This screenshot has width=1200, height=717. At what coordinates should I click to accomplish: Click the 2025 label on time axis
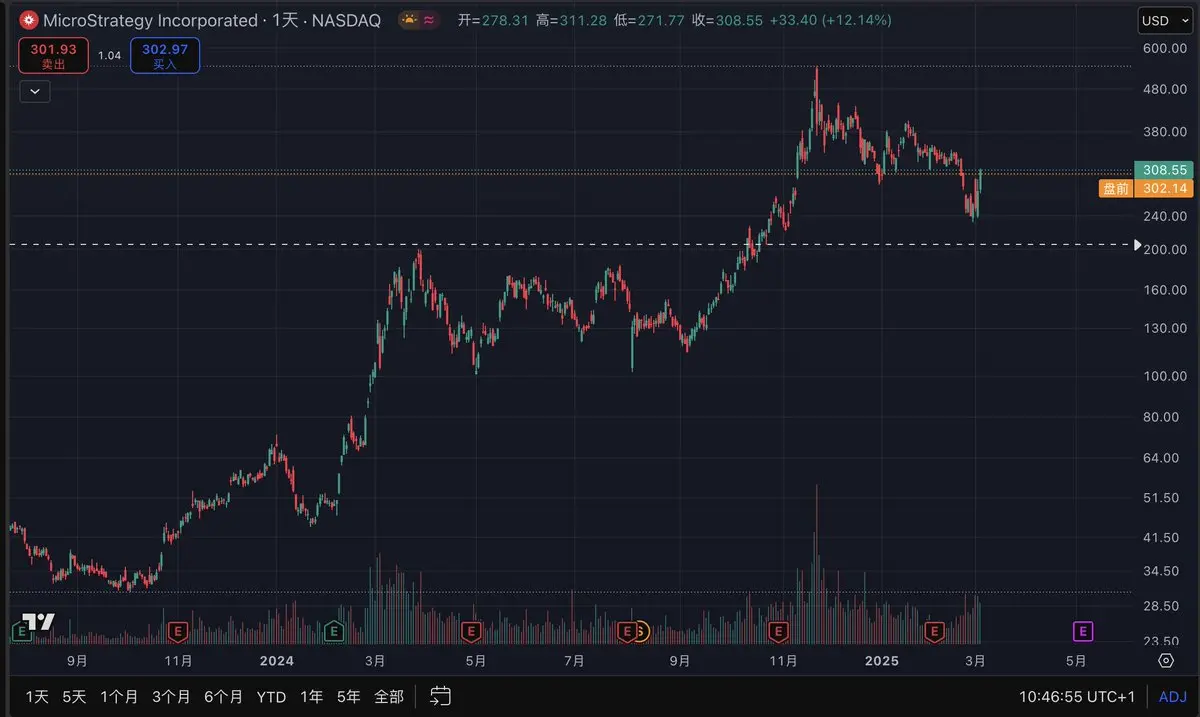click(x=882, y=661)
